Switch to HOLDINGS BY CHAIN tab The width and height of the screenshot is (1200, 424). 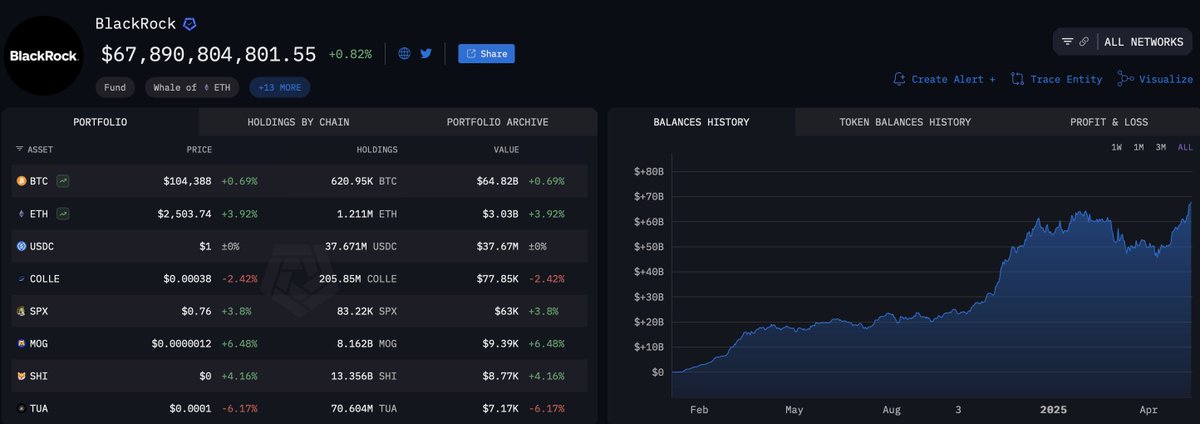point(298,122)
